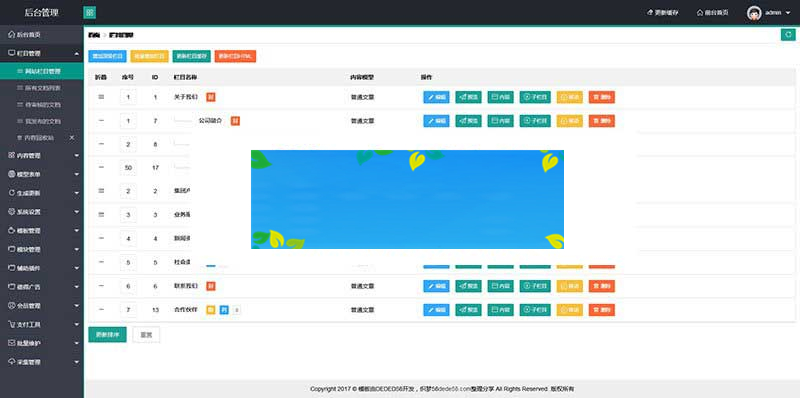Viewport: 800px width, 398px height.
Task: Click the orange badge next to 关于我们
Action: pos(211,97)
